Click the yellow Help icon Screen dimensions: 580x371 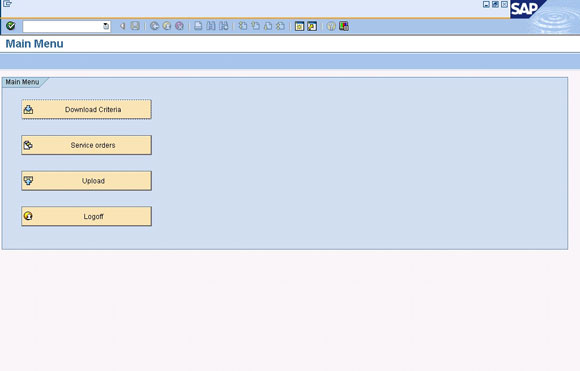[x=331, y=26]
